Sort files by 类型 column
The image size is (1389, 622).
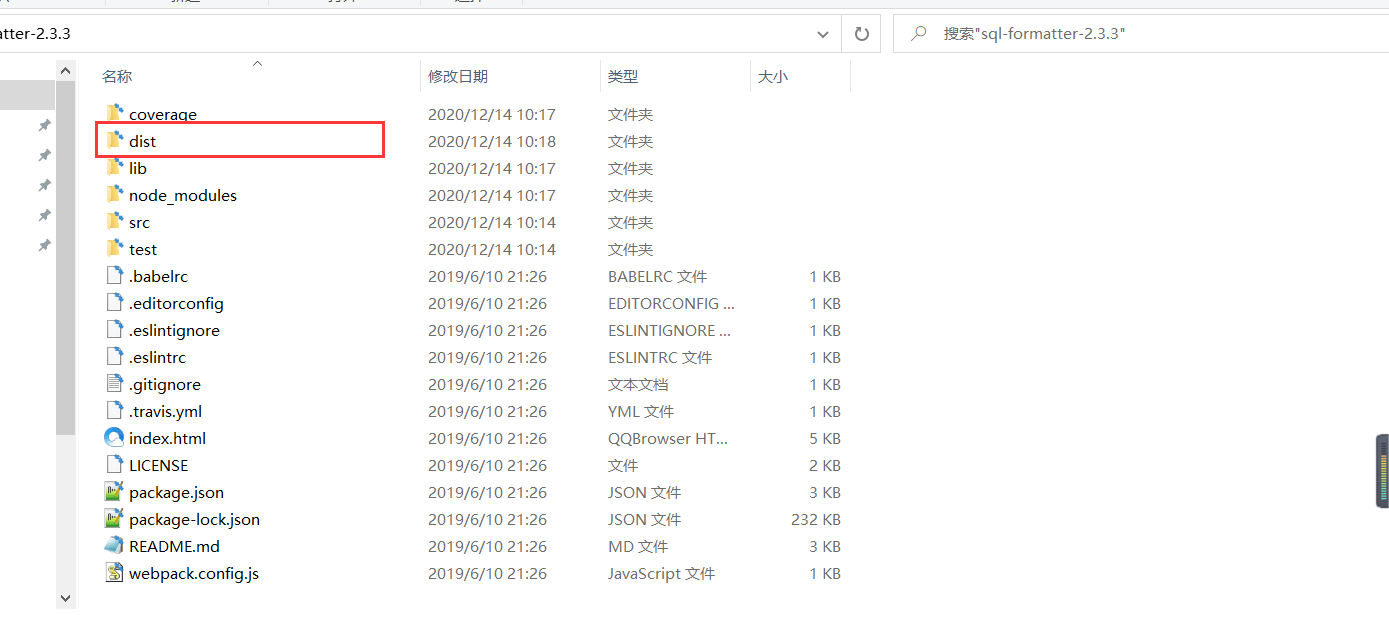coord(623,76)
